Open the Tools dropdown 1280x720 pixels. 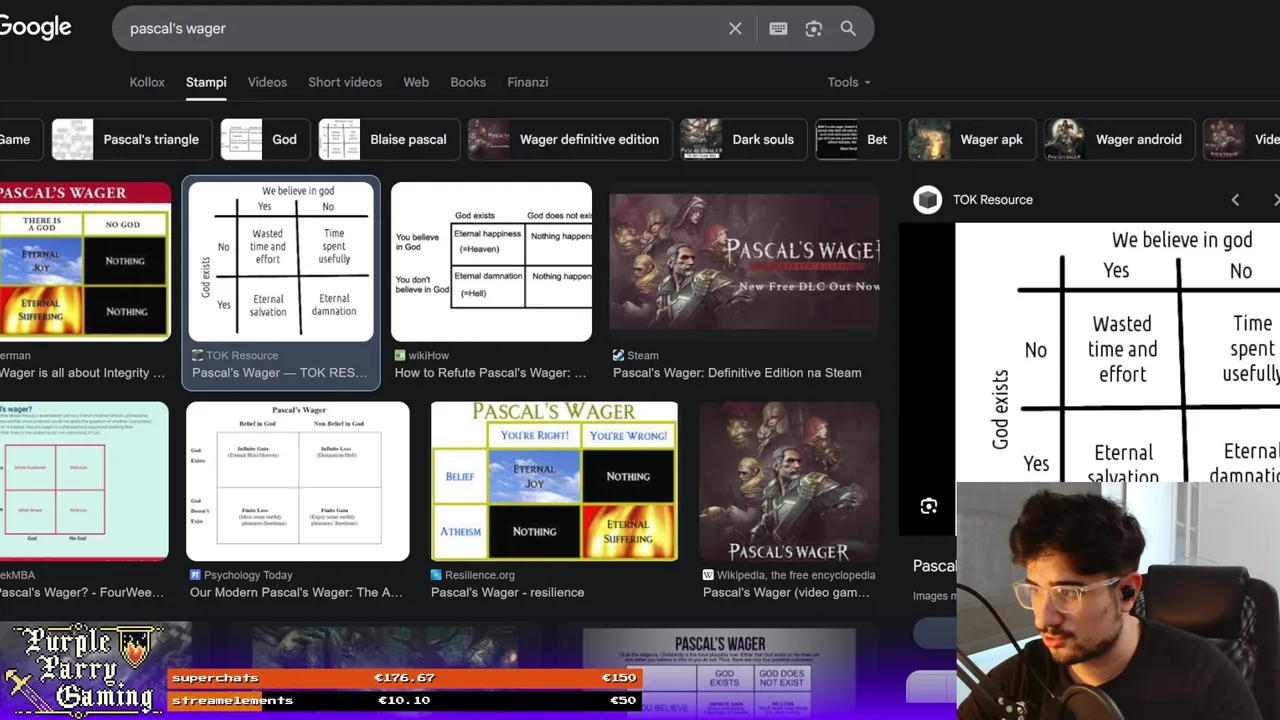849,82
